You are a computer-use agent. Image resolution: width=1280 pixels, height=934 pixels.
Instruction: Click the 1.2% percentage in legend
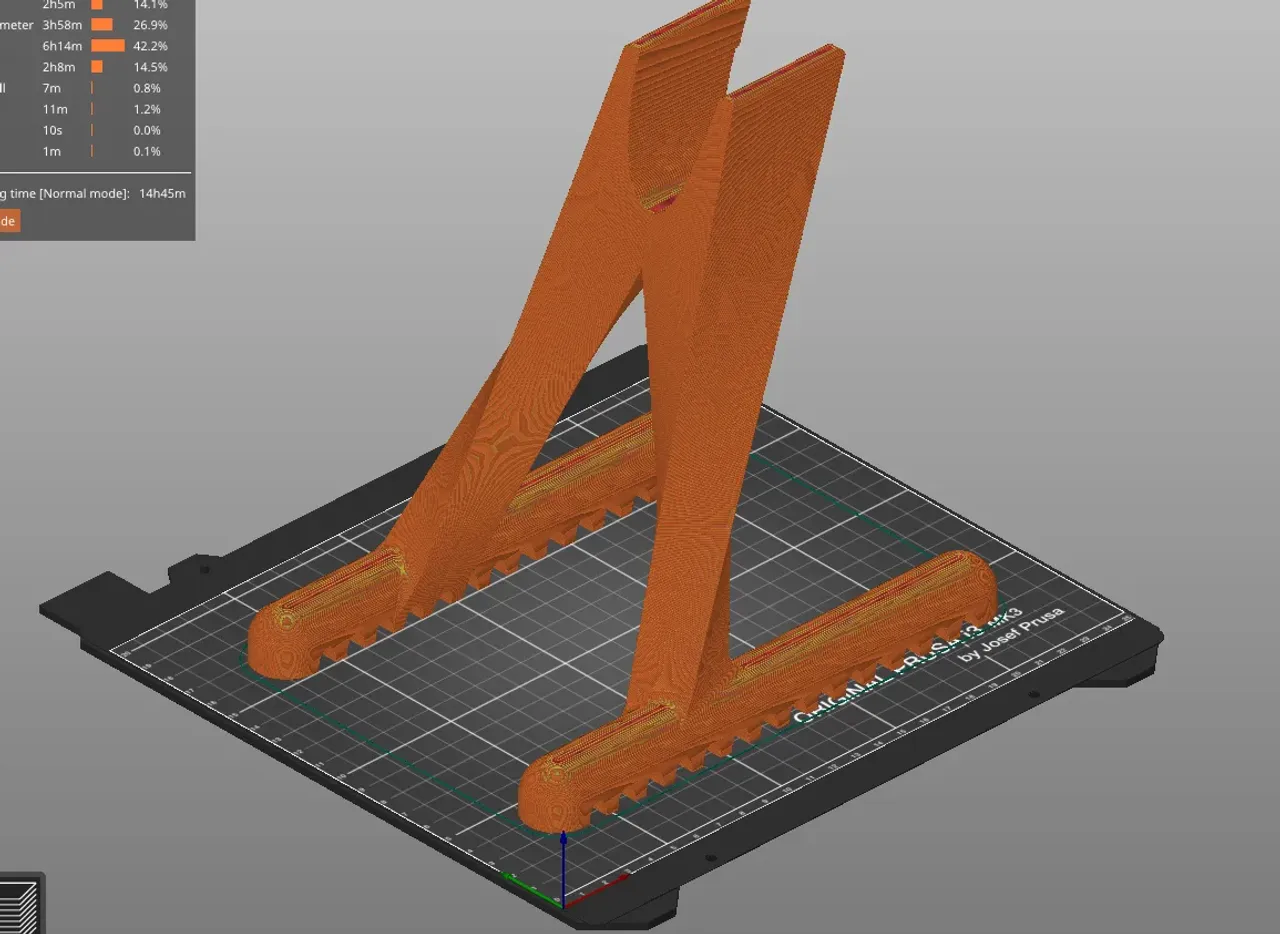147,109
